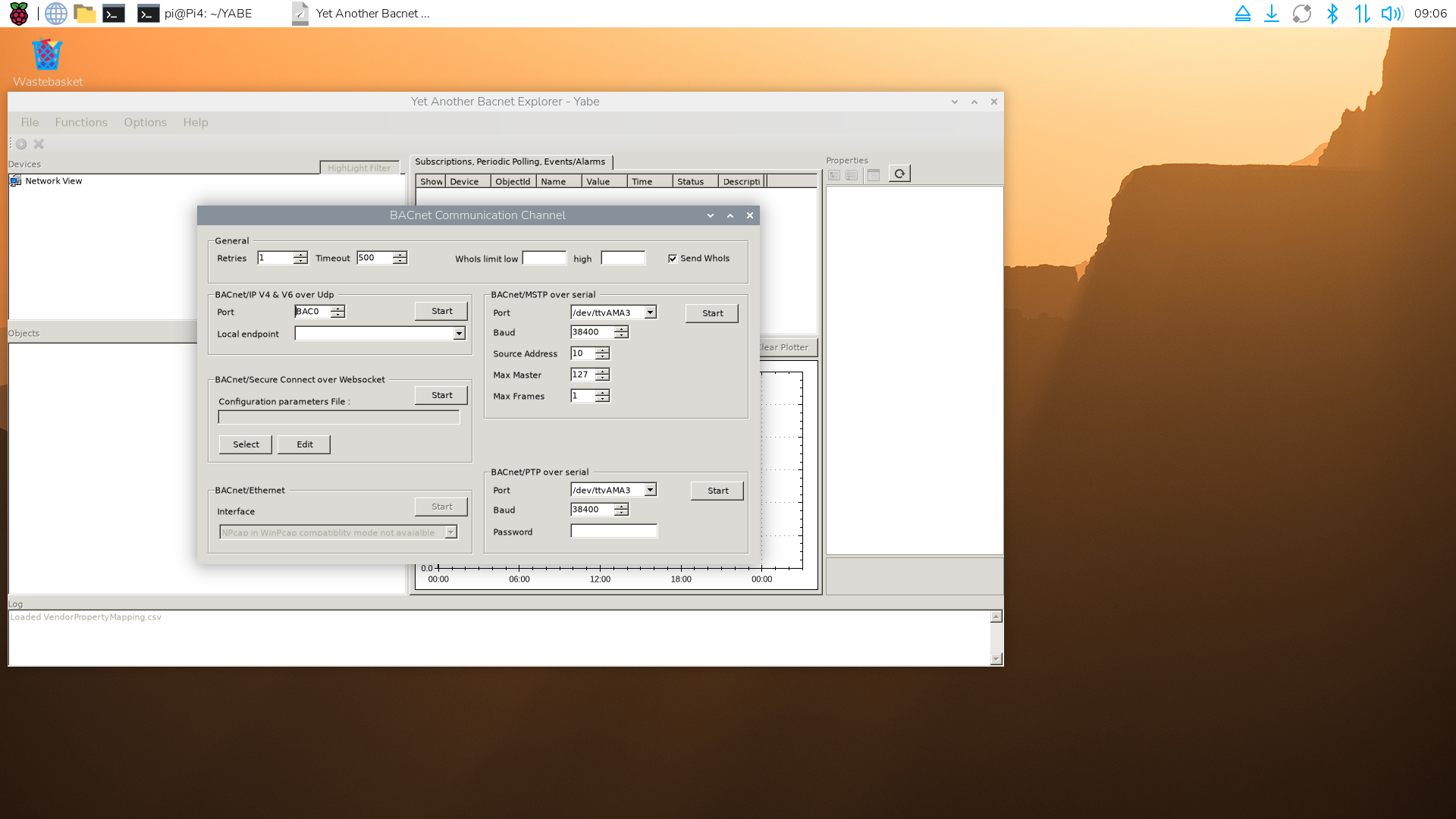Click the HighLight Filter box
This screenshot has width=1456, height=819.
359,168
